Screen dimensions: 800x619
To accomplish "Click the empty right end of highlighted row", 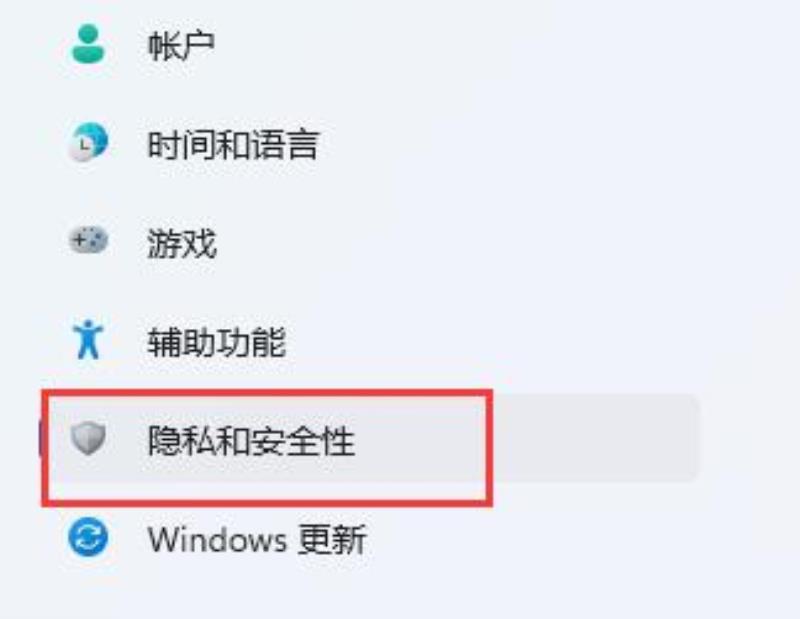I will coord(595,438).
